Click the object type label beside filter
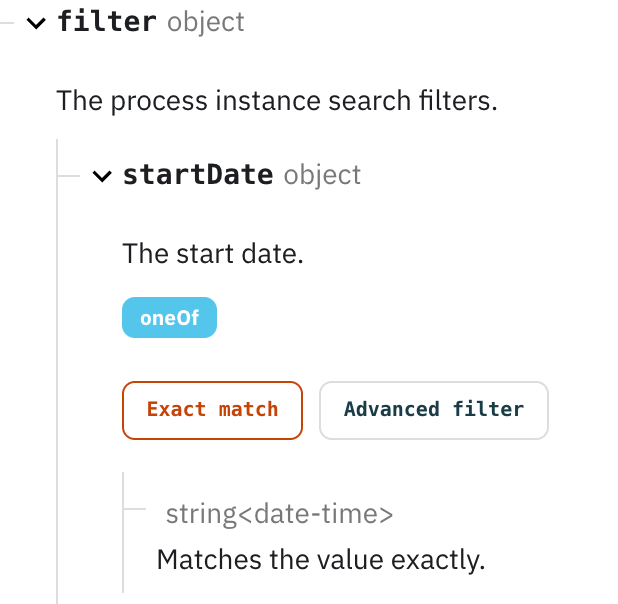Screen dimensions: 618x604 pos(206,22)
